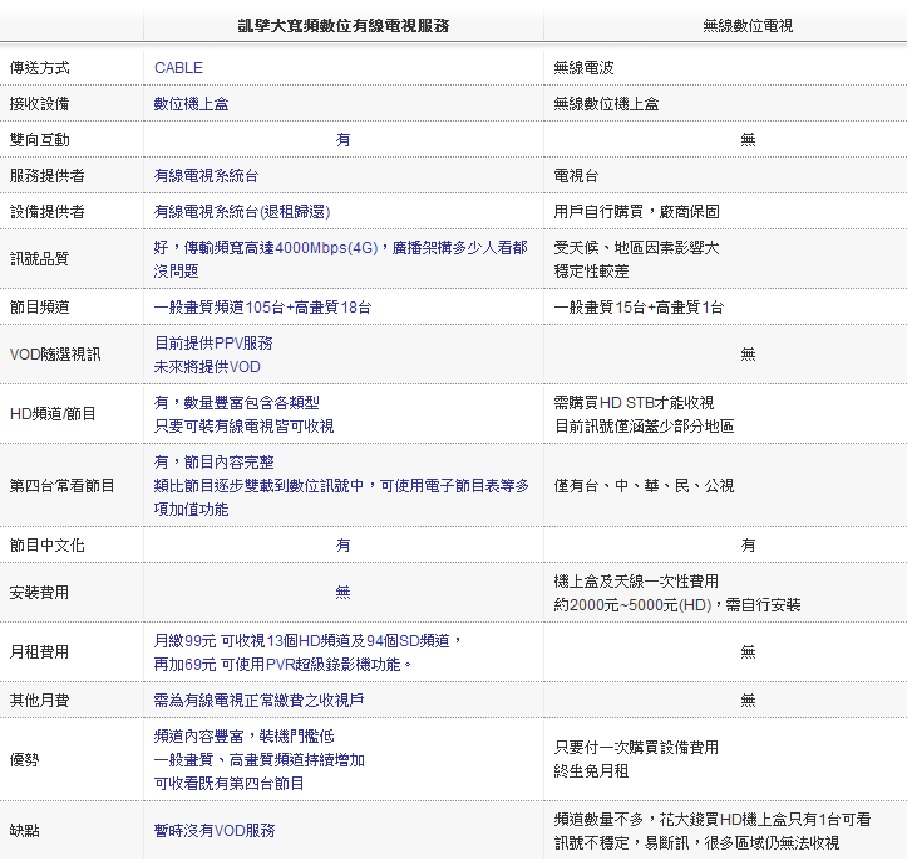Click the 穩定性較差 text
This screenshot has height=859, width=909.
pos(591,271)
